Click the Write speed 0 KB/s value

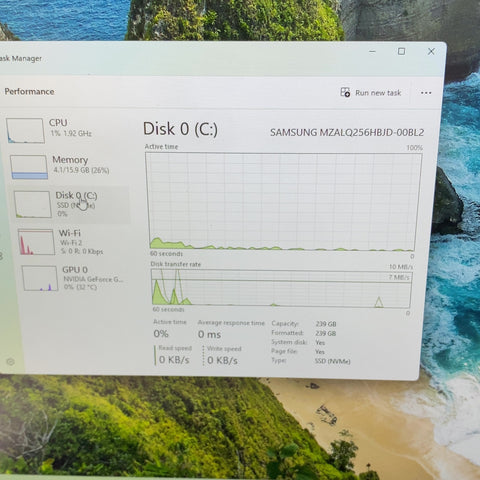click(223, 360)
